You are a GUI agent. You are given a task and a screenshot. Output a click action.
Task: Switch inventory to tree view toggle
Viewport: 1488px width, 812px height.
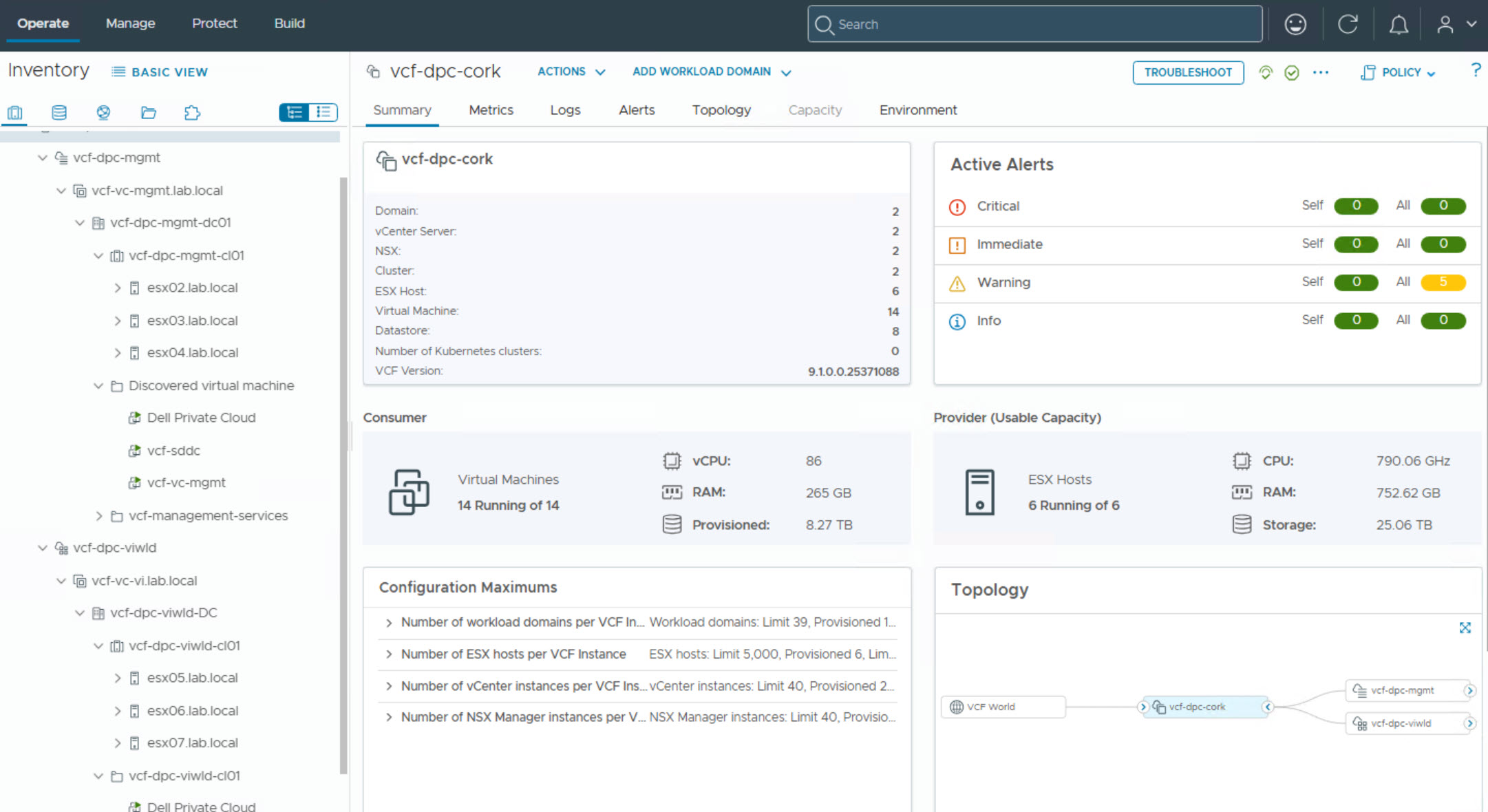[x=294, y=112]
